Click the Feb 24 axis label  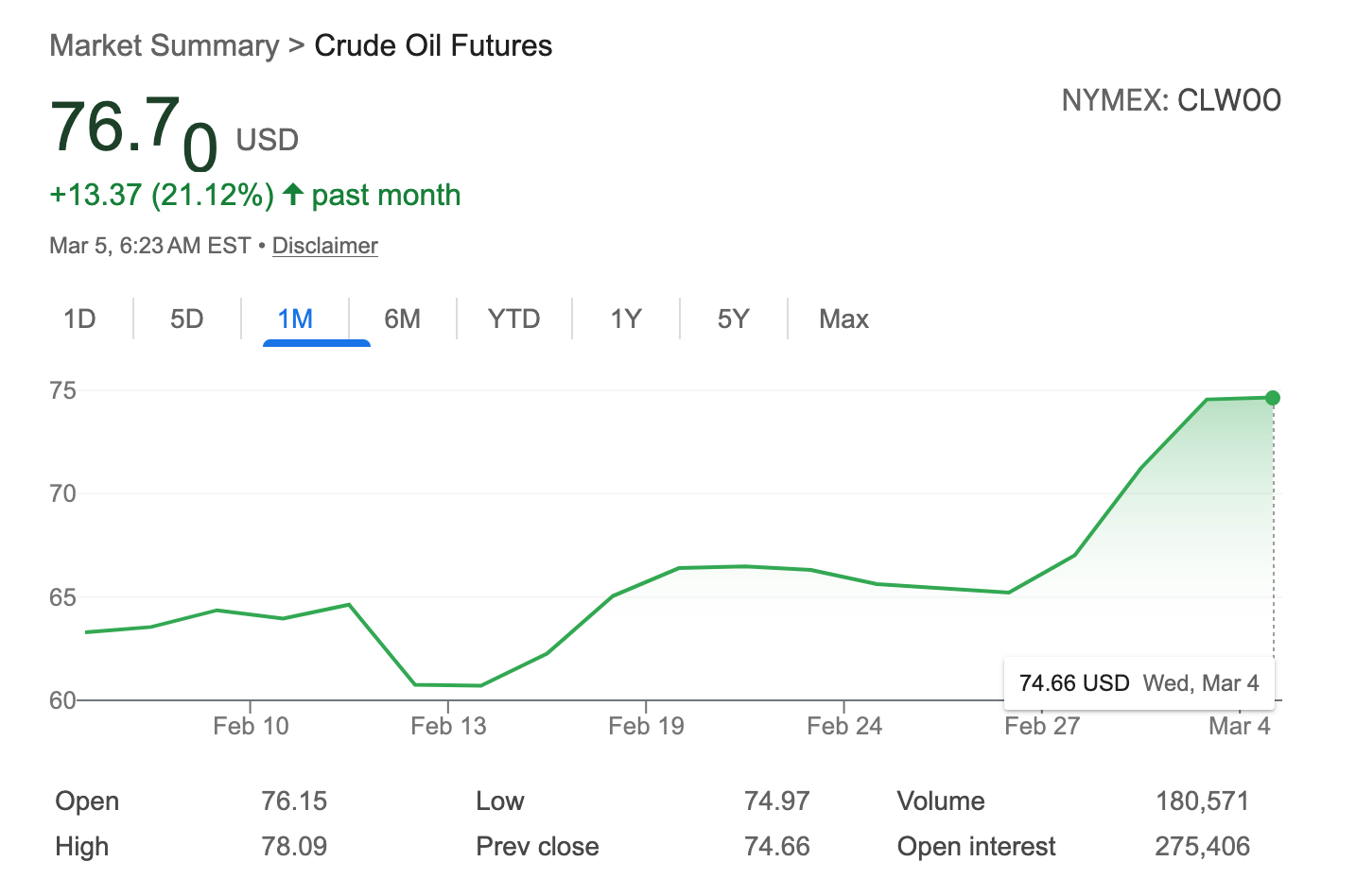(x=843, y=726)
